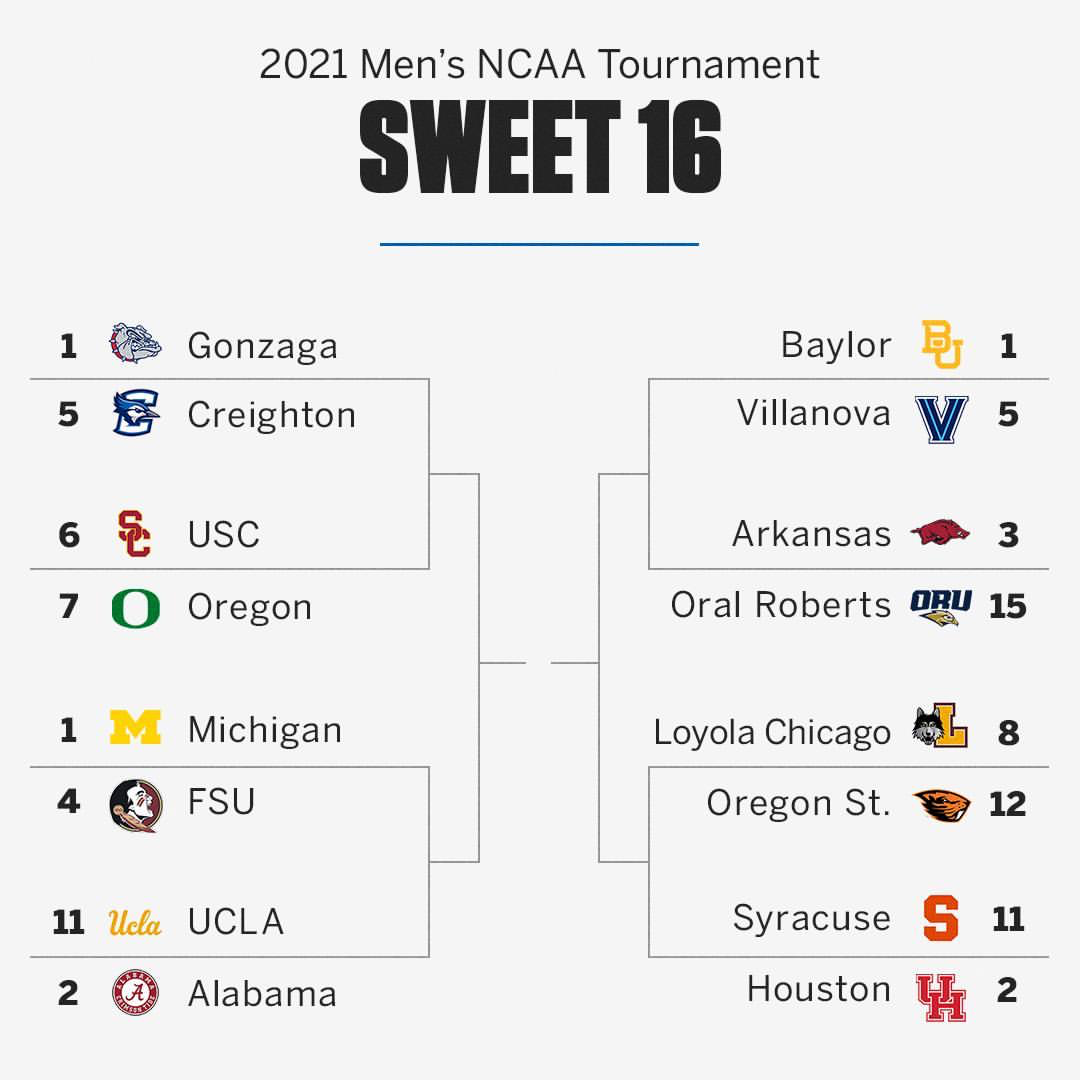The height and width of the screenshot is (1080, 1080).
Task: Click the Villanova V logo
Action: (x=941, y=418)
